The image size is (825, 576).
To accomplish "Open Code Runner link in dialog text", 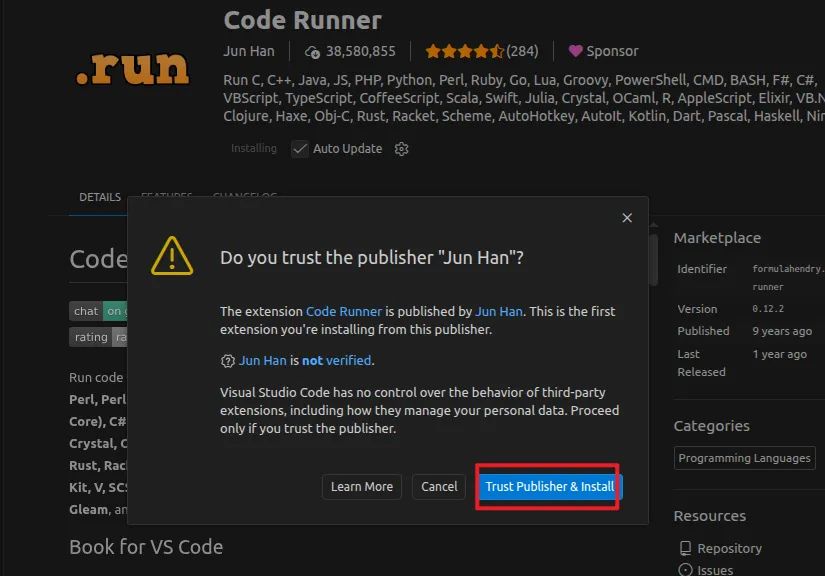I will (344, 311).
